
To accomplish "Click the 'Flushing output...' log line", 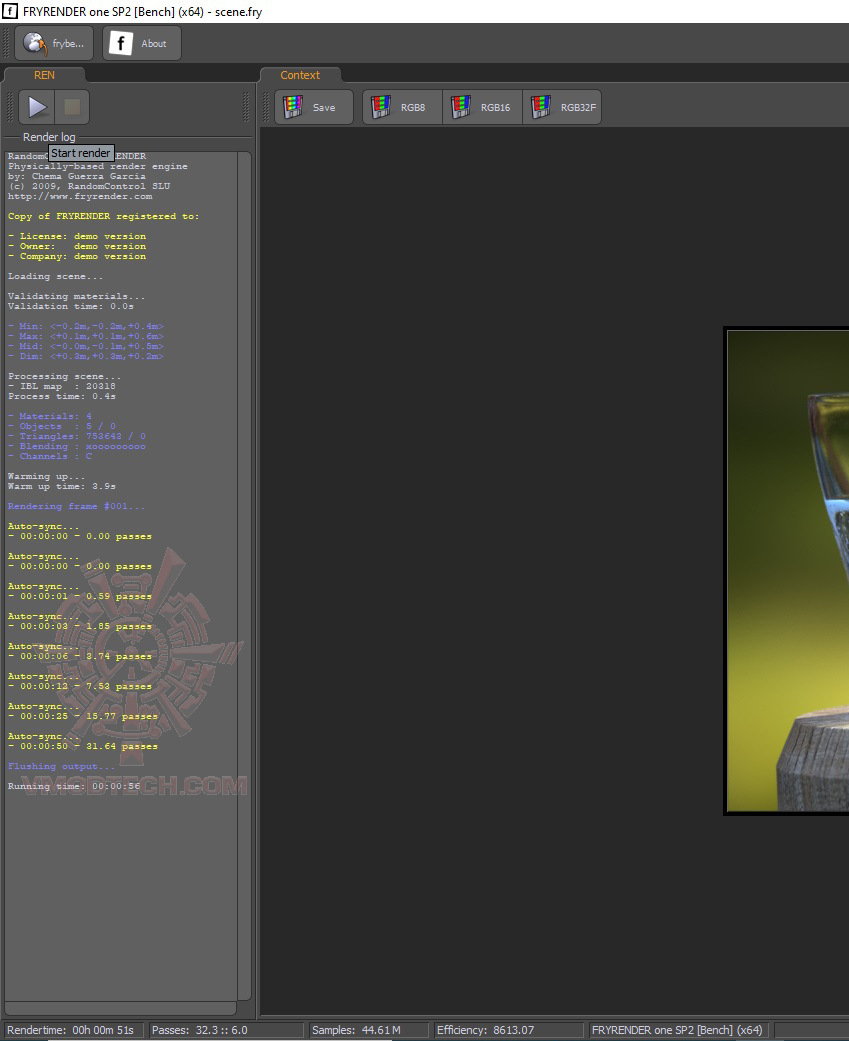I will (x=61, y=766).
